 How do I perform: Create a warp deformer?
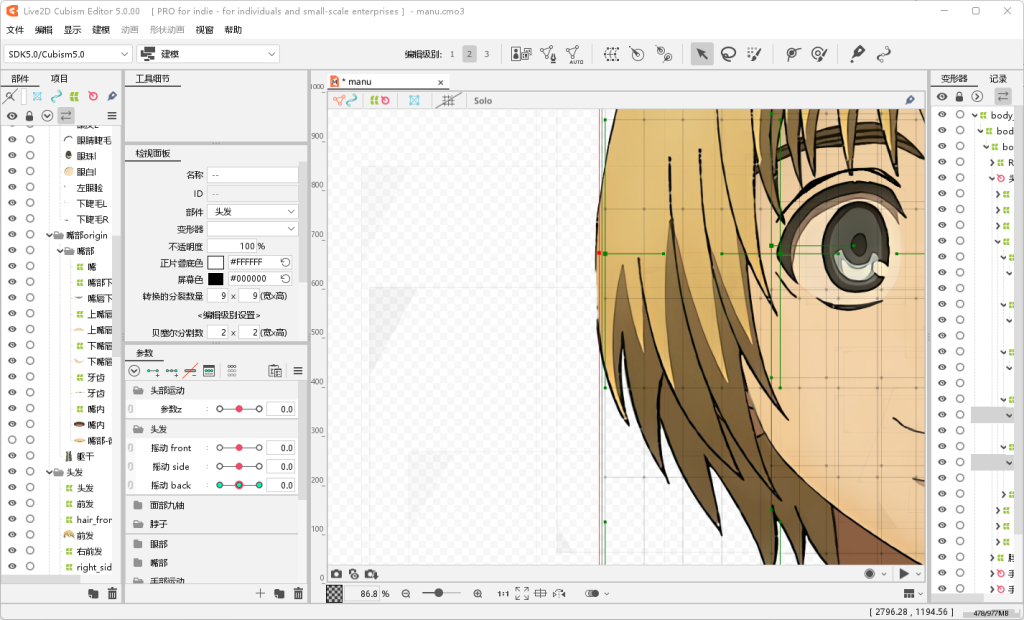tap(611, 54)
